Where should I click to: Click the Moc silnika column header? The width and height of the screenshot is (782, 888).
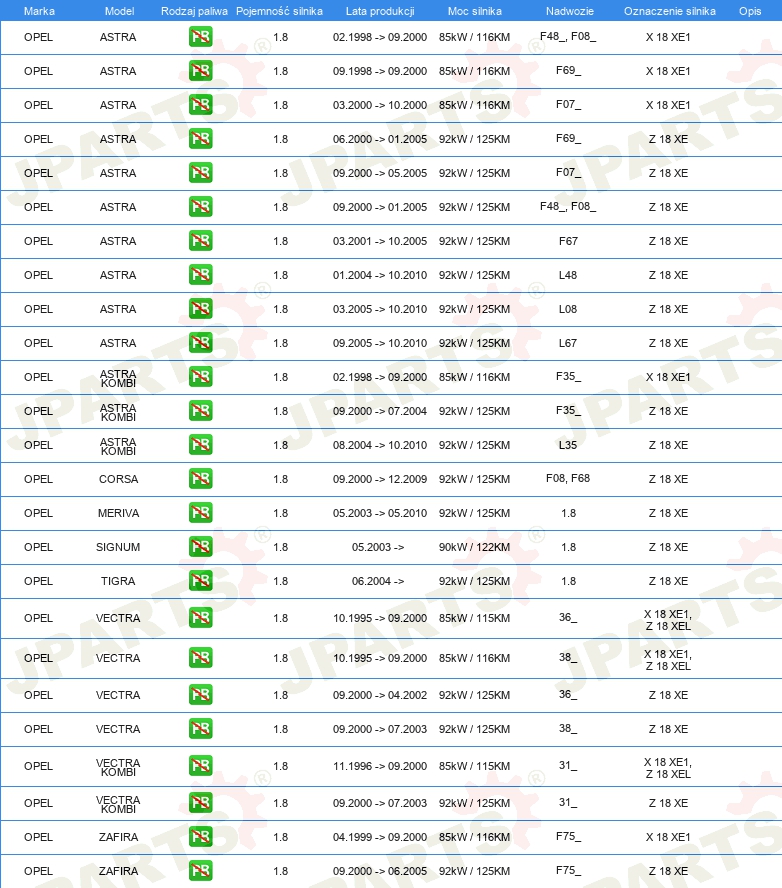[x=475, y=11]
